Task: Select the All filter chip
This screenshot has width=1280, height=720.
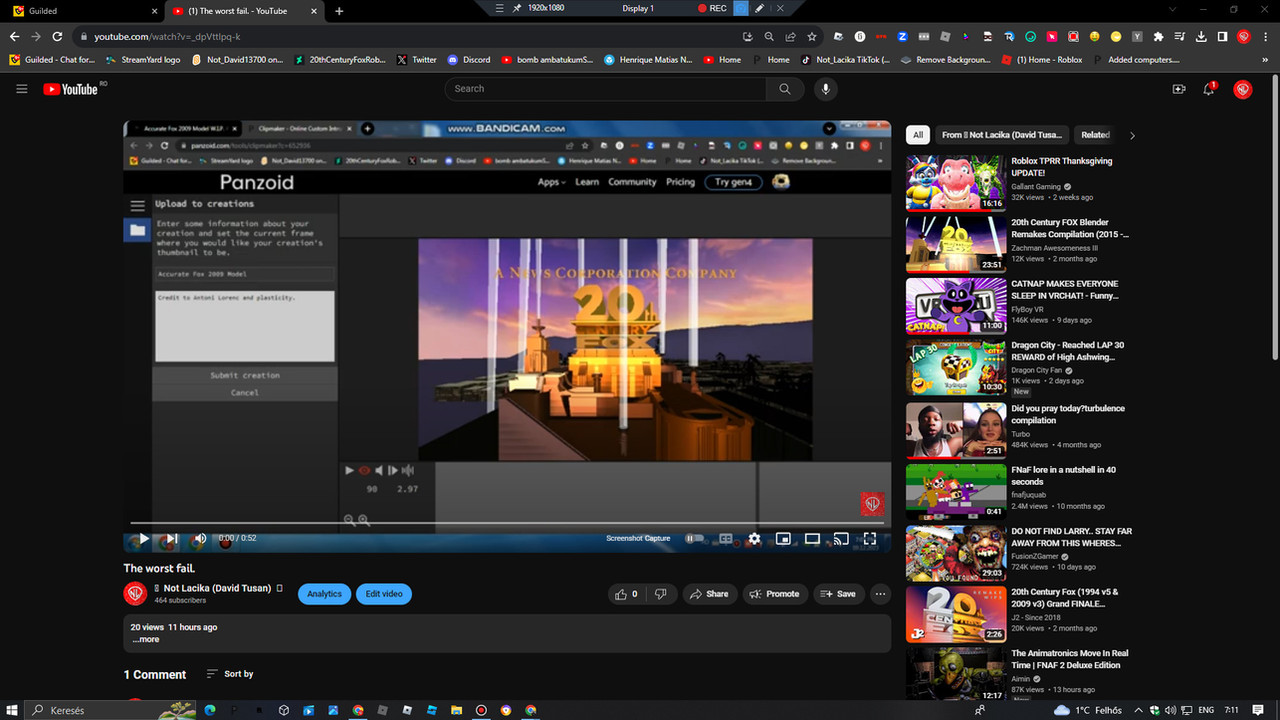Action: (918, 135)
